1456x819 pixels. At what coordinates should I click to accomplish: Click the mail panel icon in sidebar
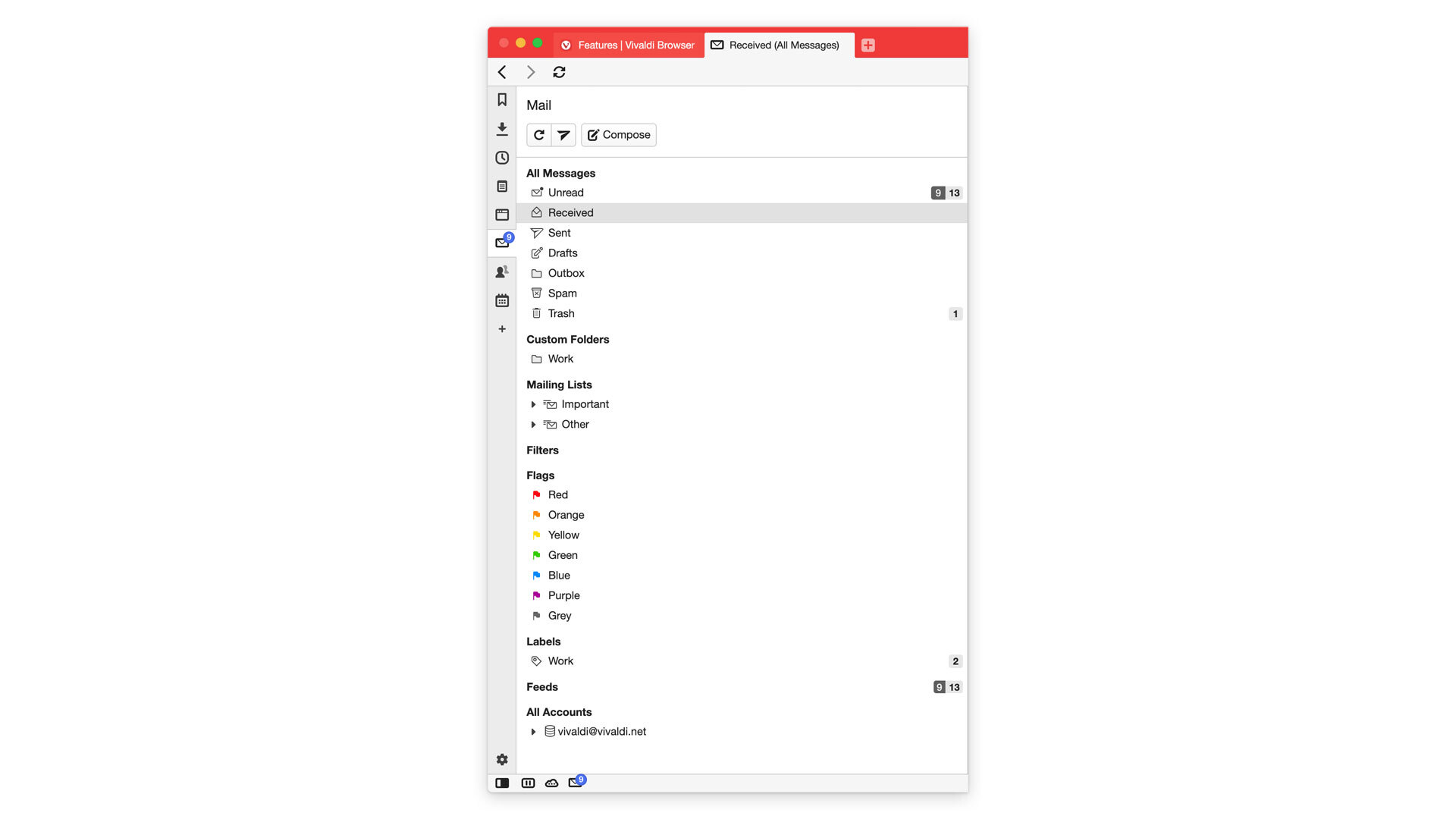coord(501,243)
